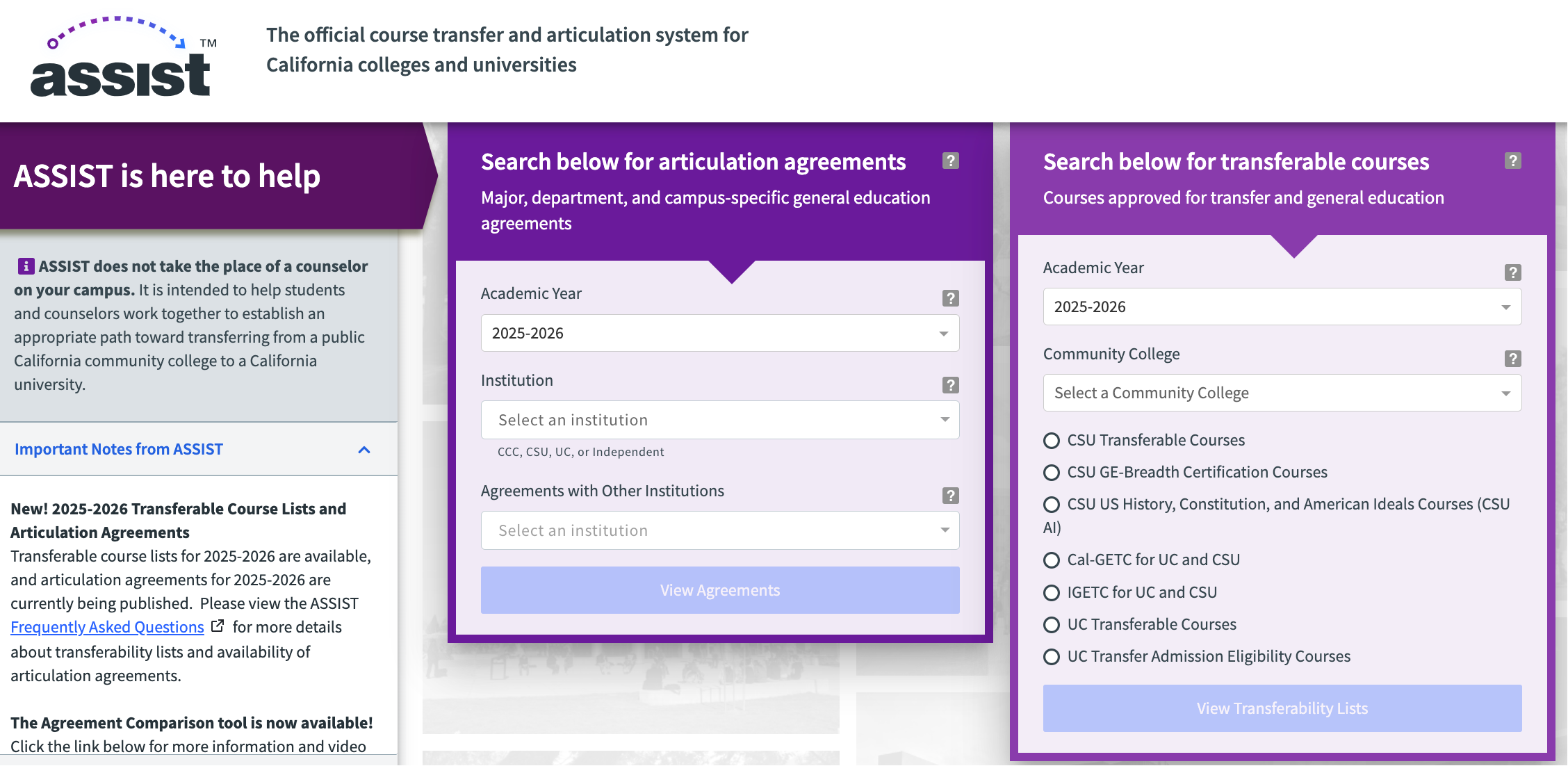Click 'Search below for articulation agreements' title
The height and width of the screenshot is (766, 1568).
coord(694,161)
